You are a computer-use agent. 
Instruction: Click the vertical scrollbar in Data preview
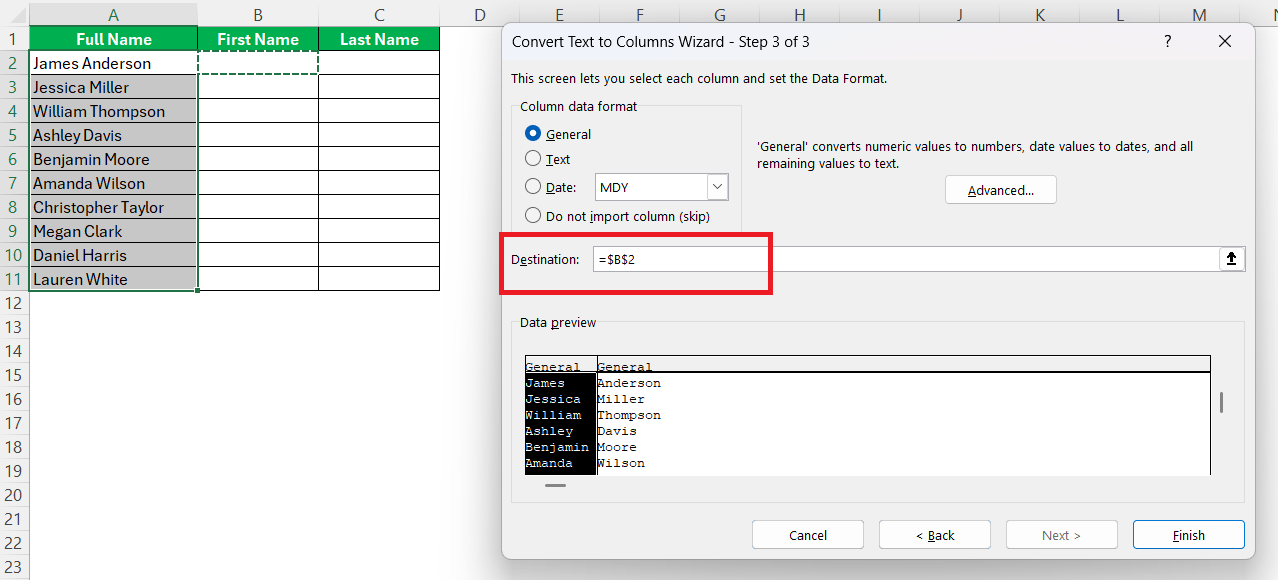coord(1221,403)
